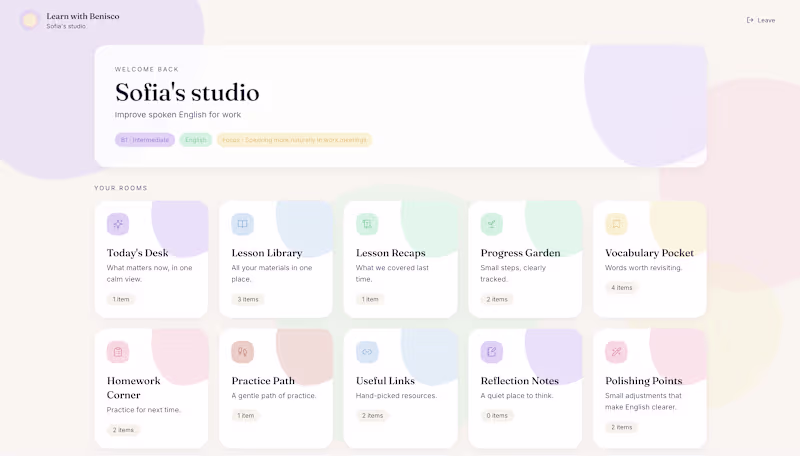
Task: Open the Today's Desk room title
Action: pos(137,253)
